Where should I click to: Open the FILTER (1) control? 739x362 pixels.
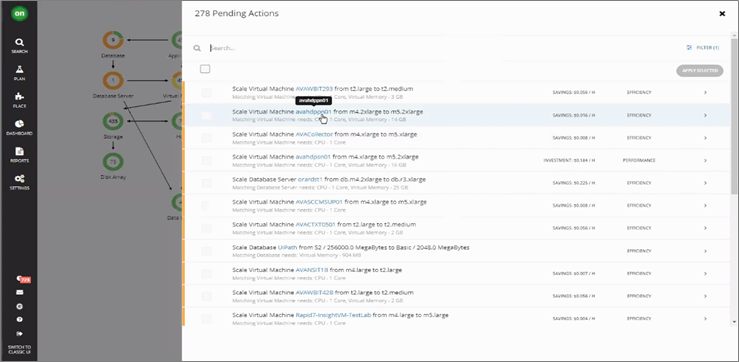pos(703,48)
